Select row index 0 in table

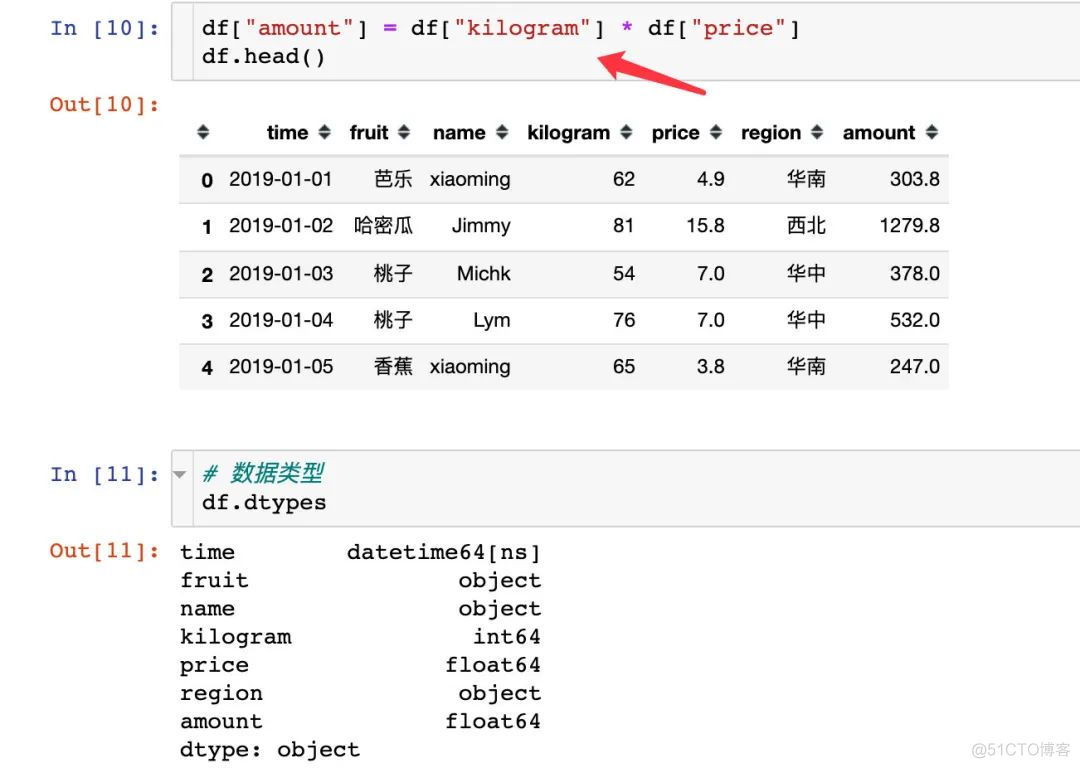[207, 180]
